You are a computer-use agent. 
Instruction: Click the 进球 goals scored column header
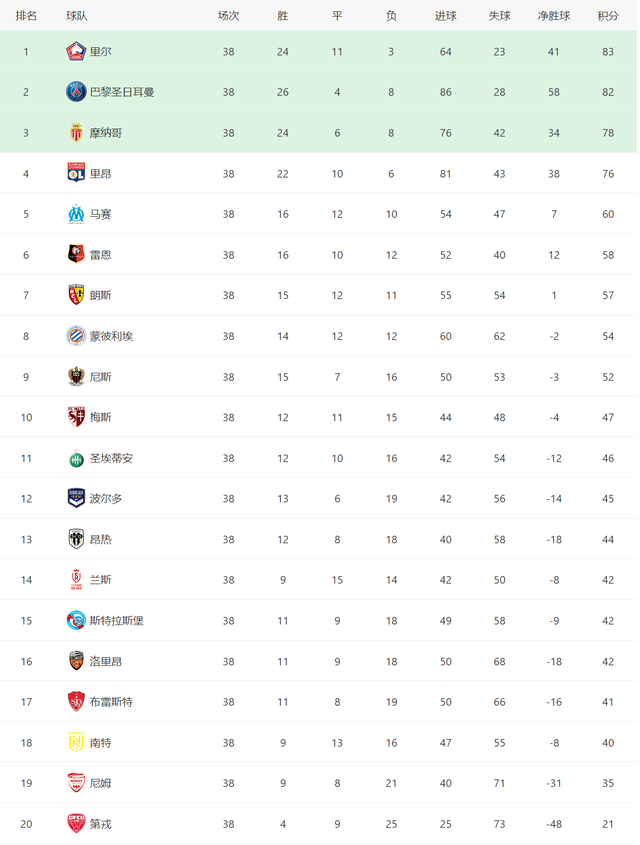coord(446,16)
